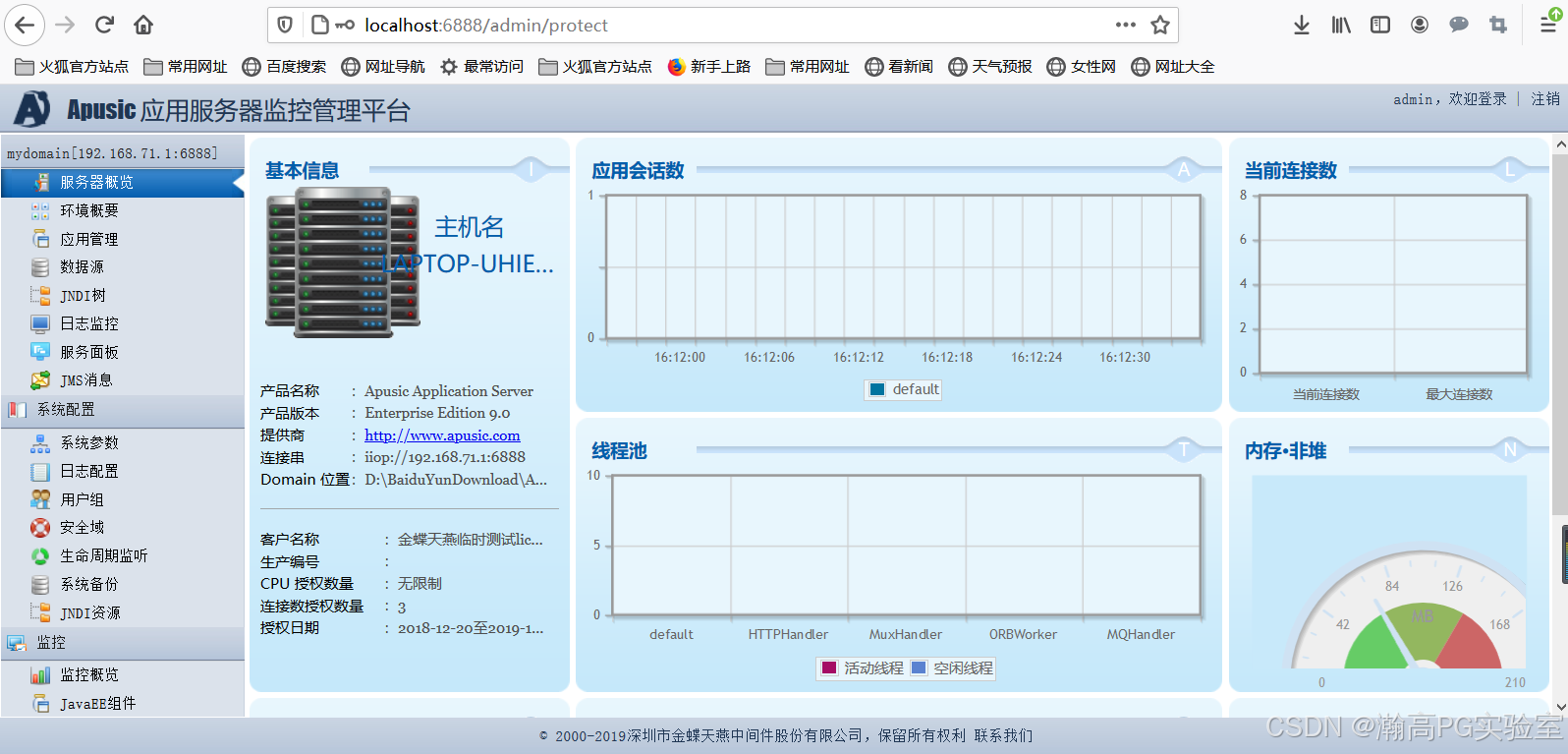Toggle the default series legend swatch
This screenshot has width=1568, height=754.
(877, 389)
